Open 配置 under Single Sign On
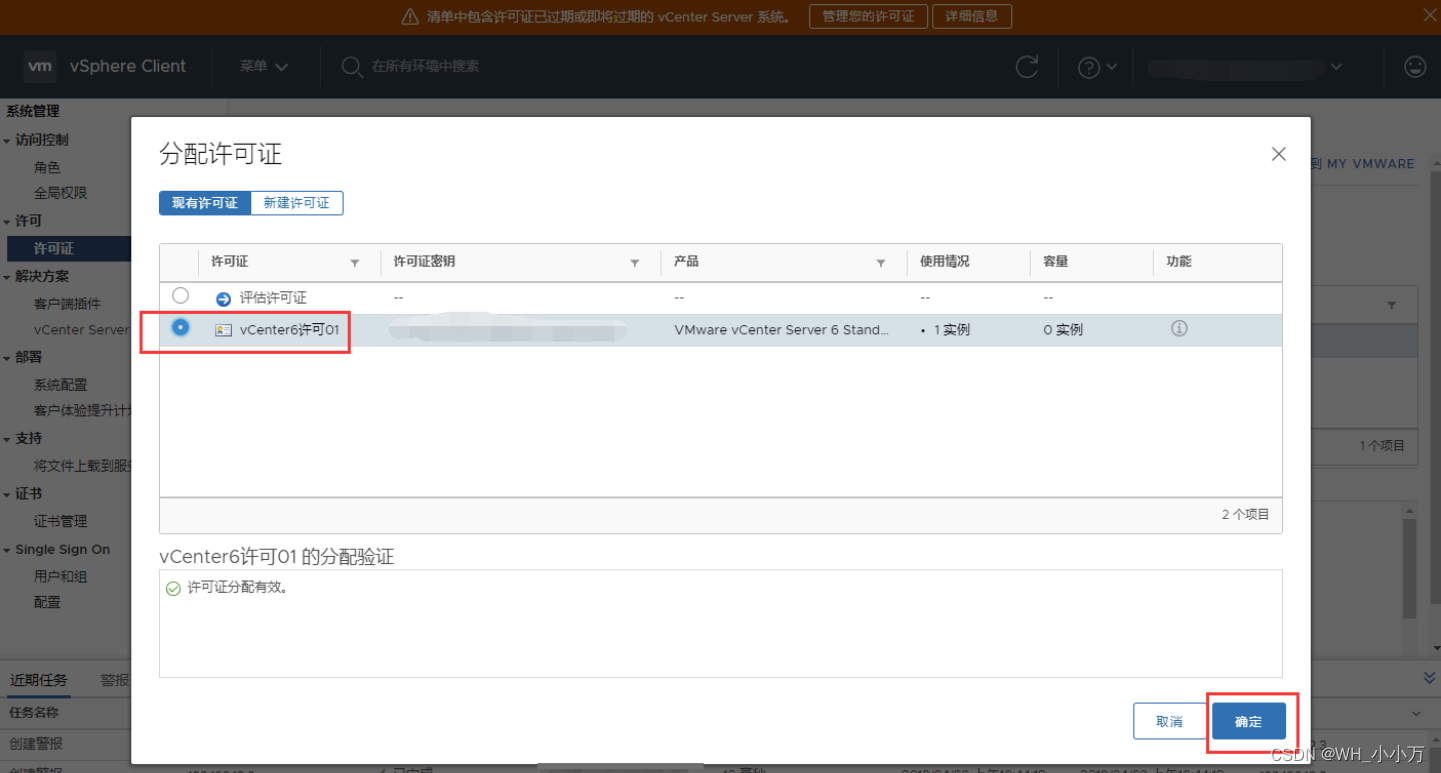Screen dimensions: 1441x773 point(47,603)
